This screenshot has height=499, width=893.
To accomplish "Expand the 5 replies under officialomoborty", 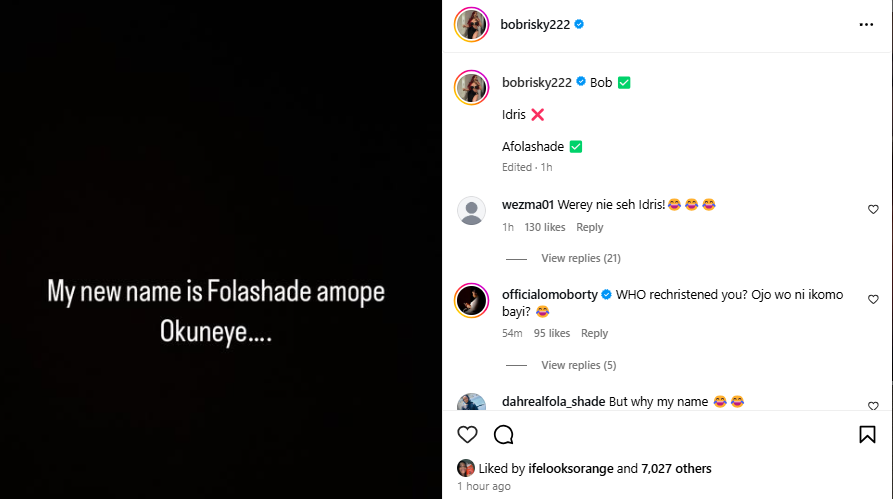I will pyautogui.click(x=578, y=365).
